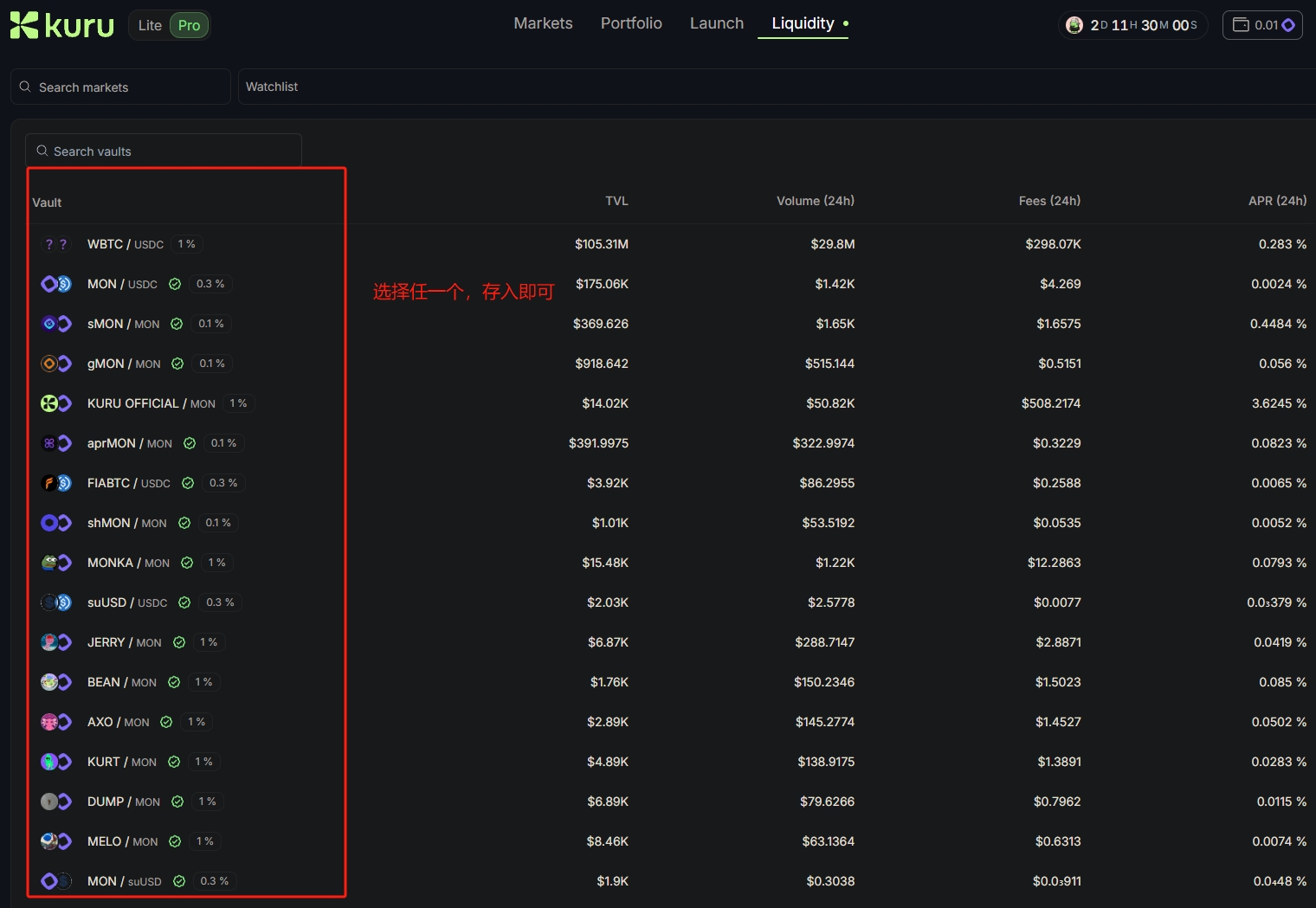Switch to Pro mode
Image resolution: width=1316 pixels, height=908 pixels.
tap(189, 25)
